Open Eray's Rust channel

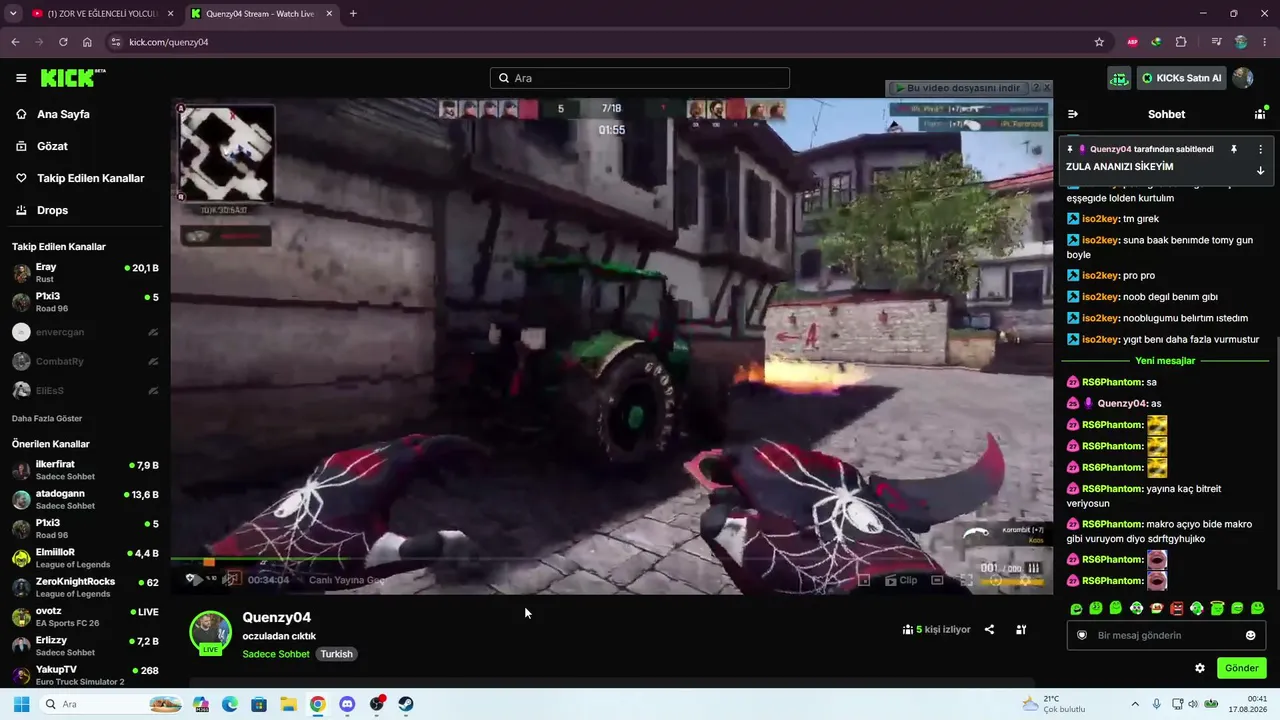(84, 273)
